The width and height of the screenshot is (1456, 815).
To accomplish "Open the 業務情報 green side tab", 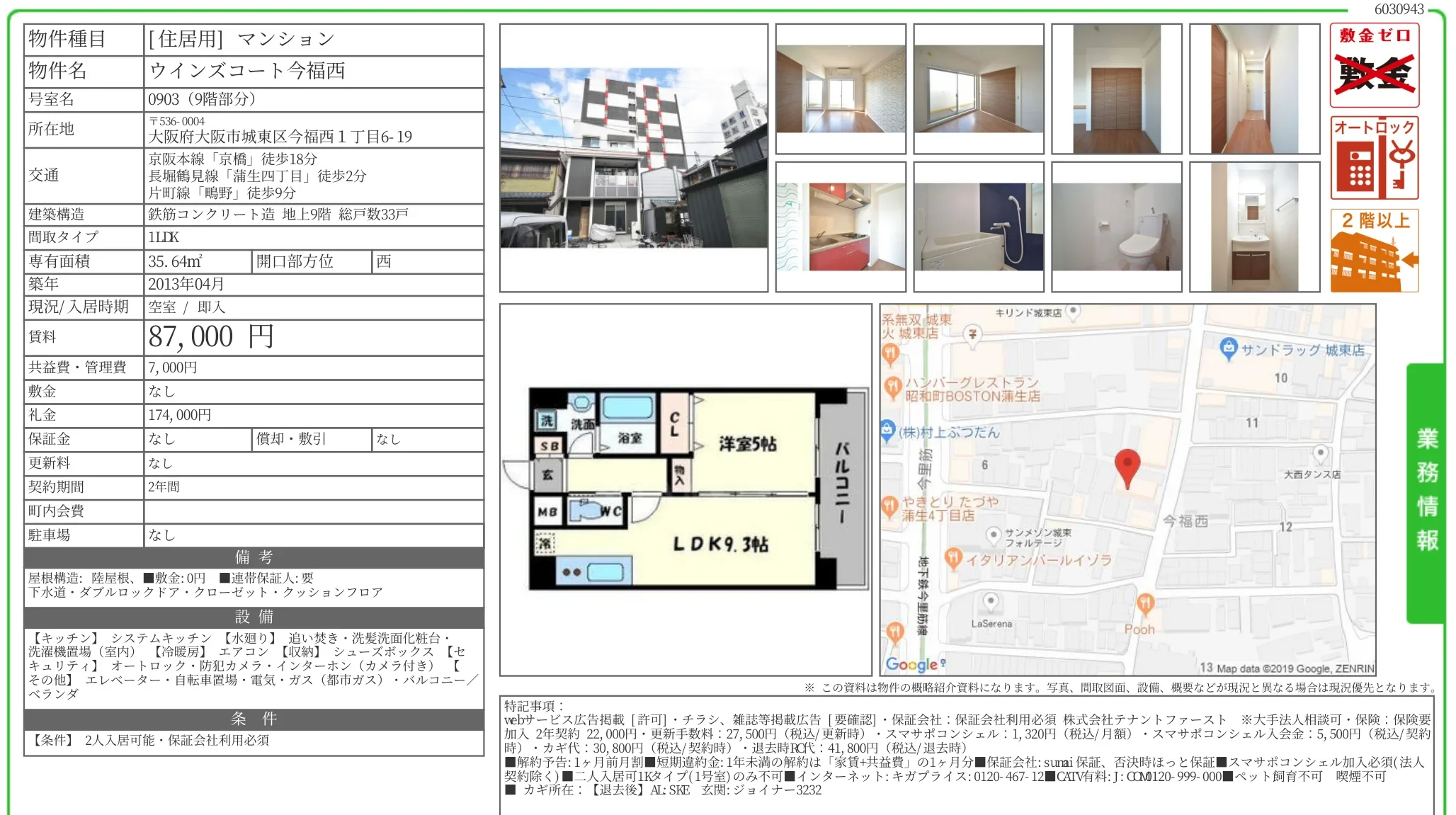I will coord(1426,493).
